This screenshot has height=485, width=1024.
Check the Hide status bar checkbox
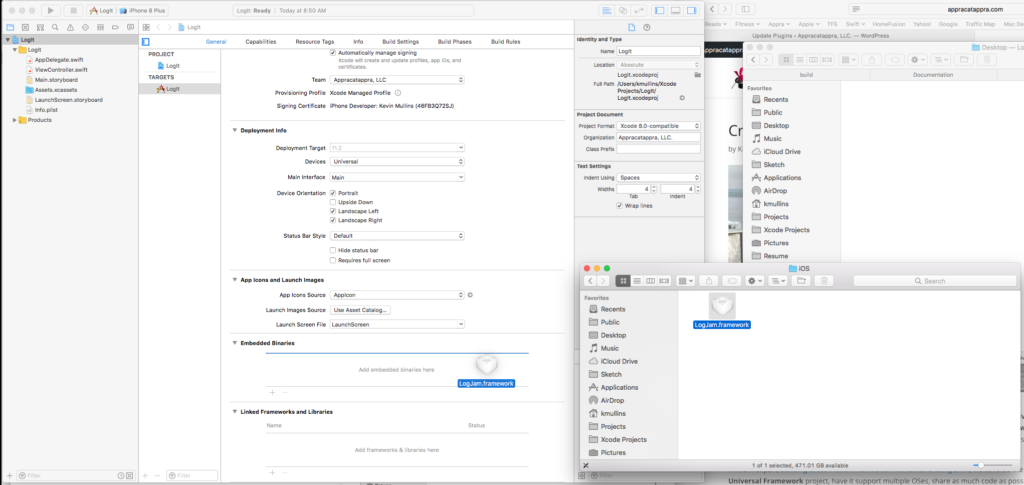333,250
